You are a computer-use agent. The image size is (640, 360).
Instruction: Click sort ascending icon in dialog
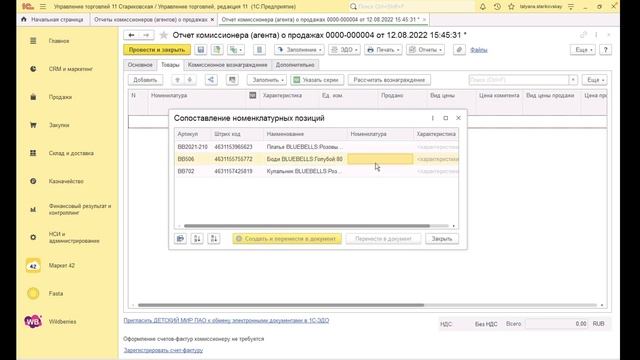pyautogui.click(x=197, y=239)
